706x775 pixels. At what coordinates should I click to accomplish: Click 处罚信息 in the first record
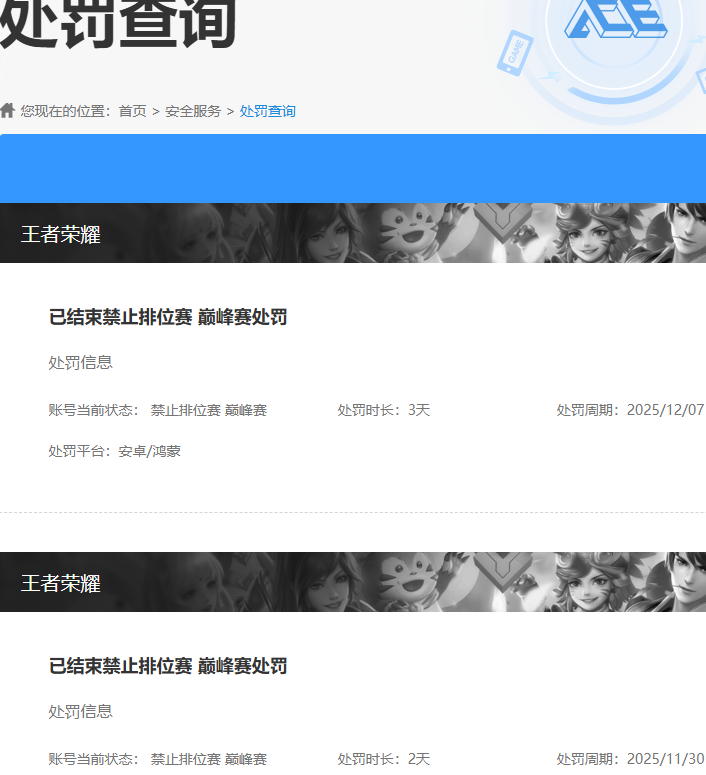(x=81, y=362)
